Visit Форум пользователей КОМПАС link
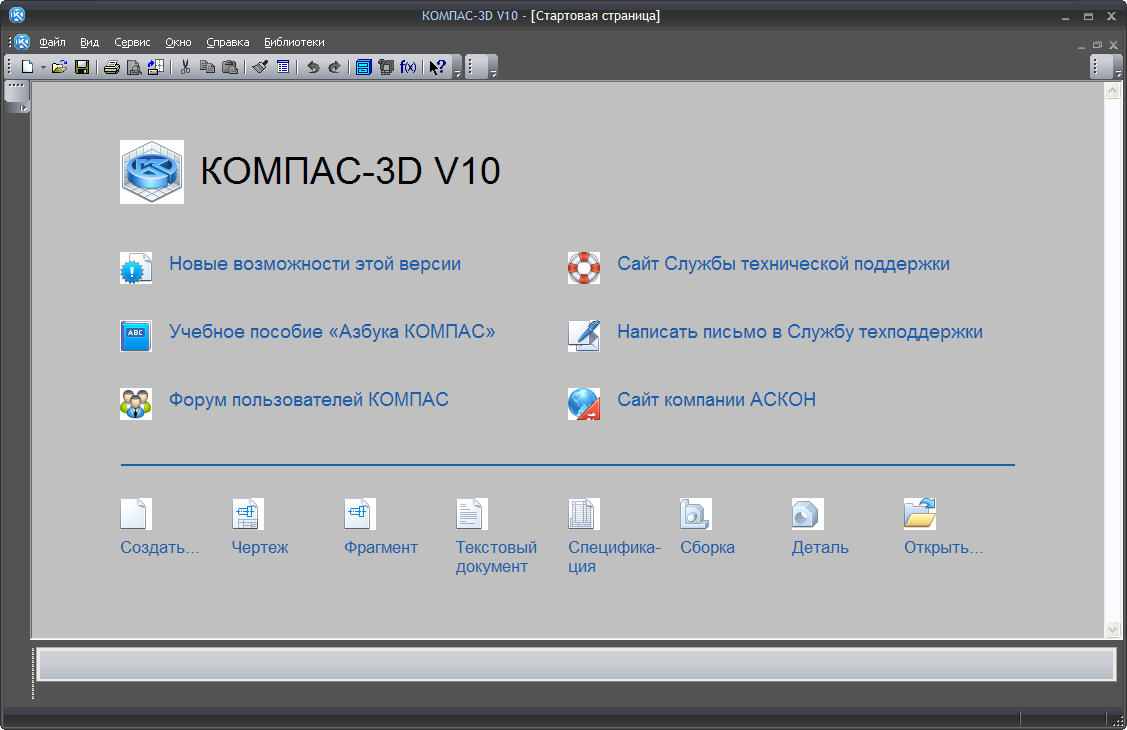Screen dimensions: 1127x730 pyautogui.click(x=308, y=399)
